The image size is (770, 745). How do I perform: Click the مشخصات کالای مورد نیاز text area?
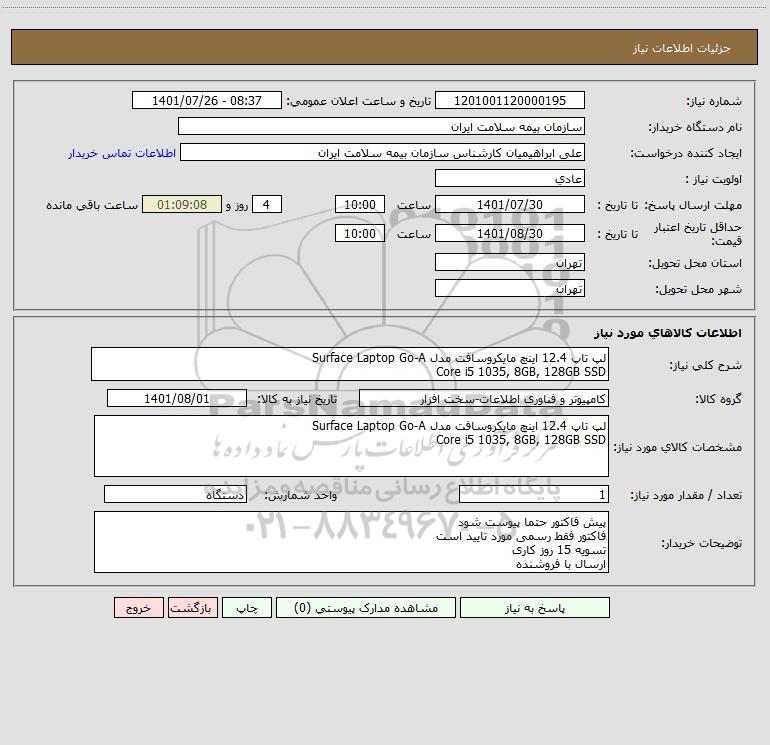point(351,446)
